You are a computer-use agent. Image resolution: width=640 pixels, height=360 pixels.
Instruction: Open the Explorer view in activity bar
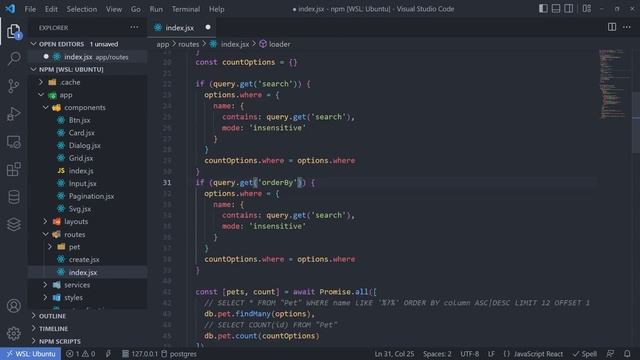point(13,31)
